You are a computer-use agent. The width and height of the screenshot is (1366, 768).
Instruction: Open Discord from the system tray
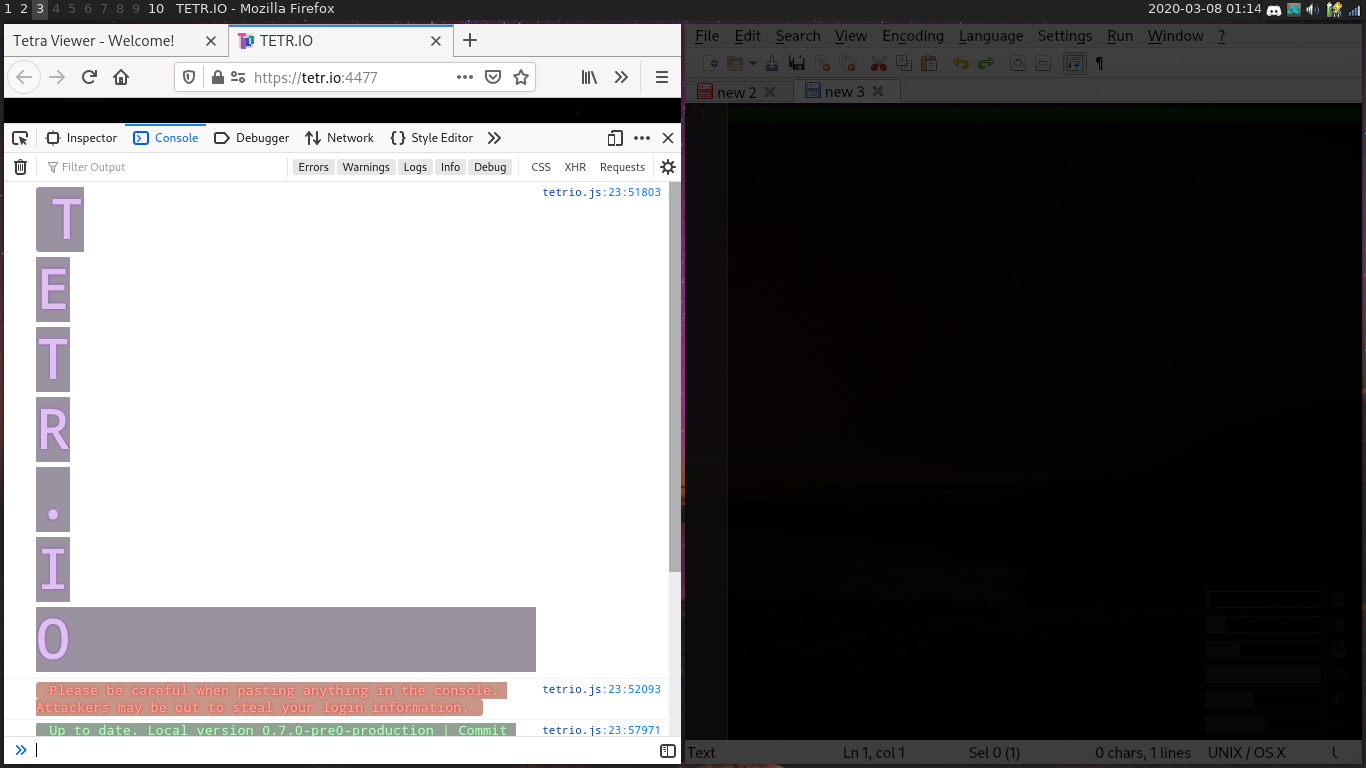pos(1273,10)
